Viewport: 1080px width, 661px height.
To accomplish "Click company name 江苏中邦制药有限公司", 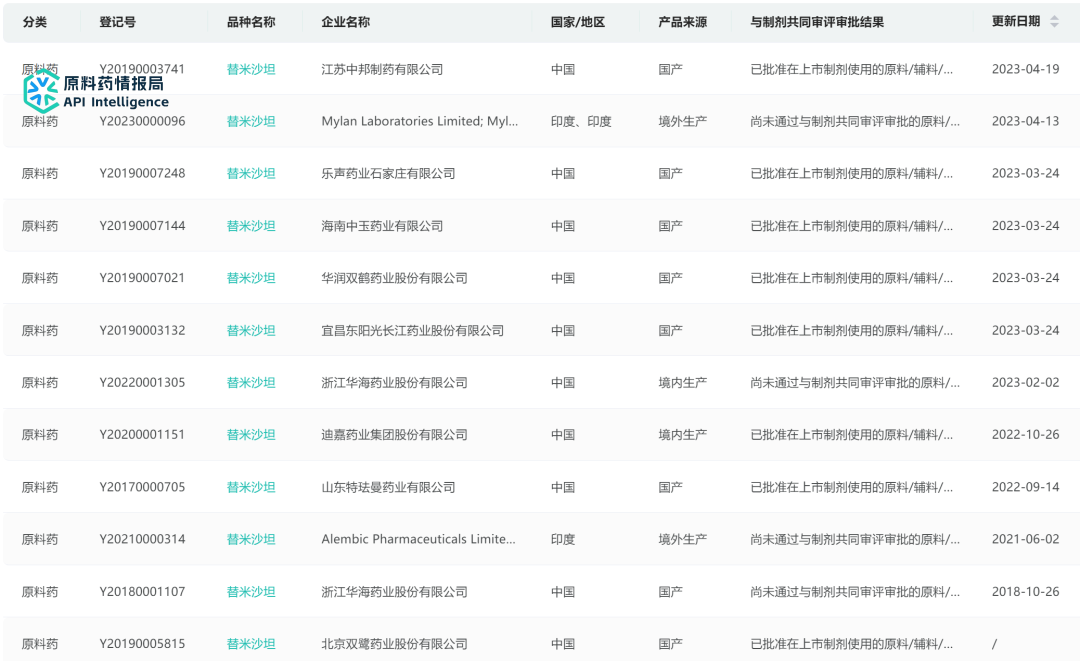I will 382,69.
